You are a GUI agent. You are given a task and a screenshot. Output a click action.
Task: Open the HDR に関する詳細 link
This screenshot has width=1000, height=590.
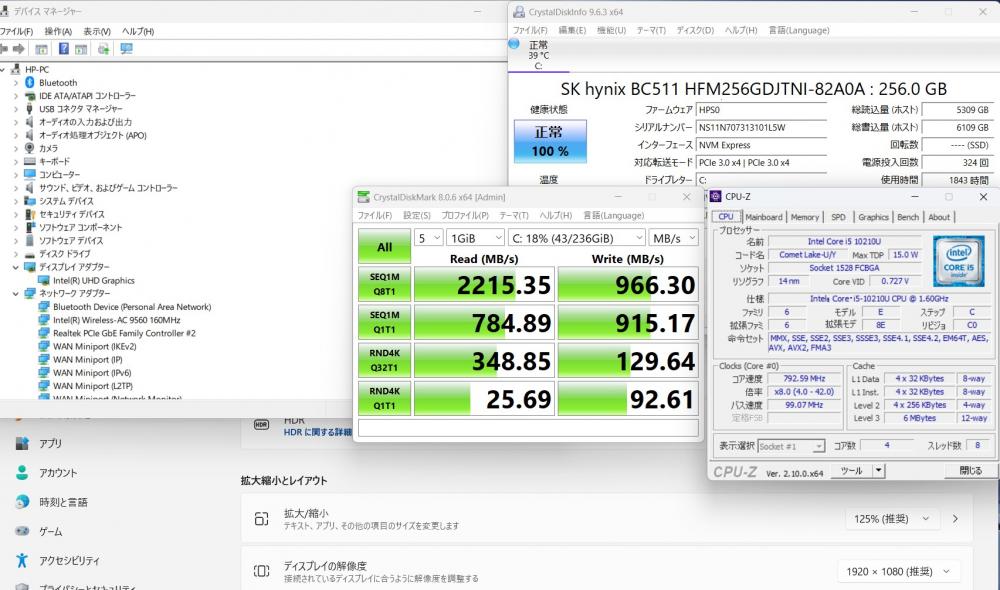318,432
